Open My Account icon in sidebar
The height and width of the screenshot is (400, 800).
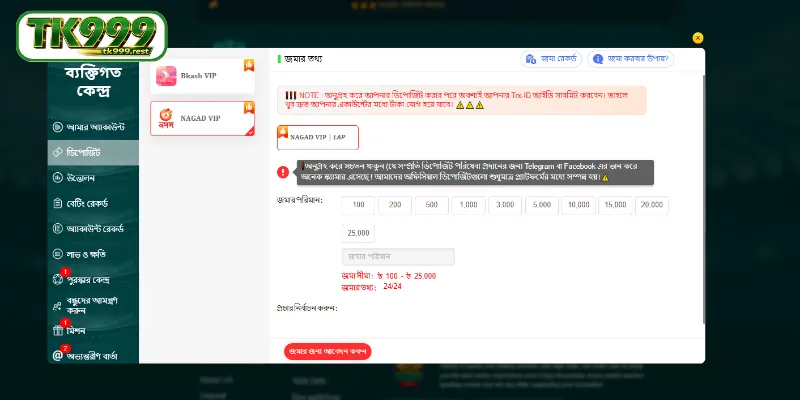point(58,127)
